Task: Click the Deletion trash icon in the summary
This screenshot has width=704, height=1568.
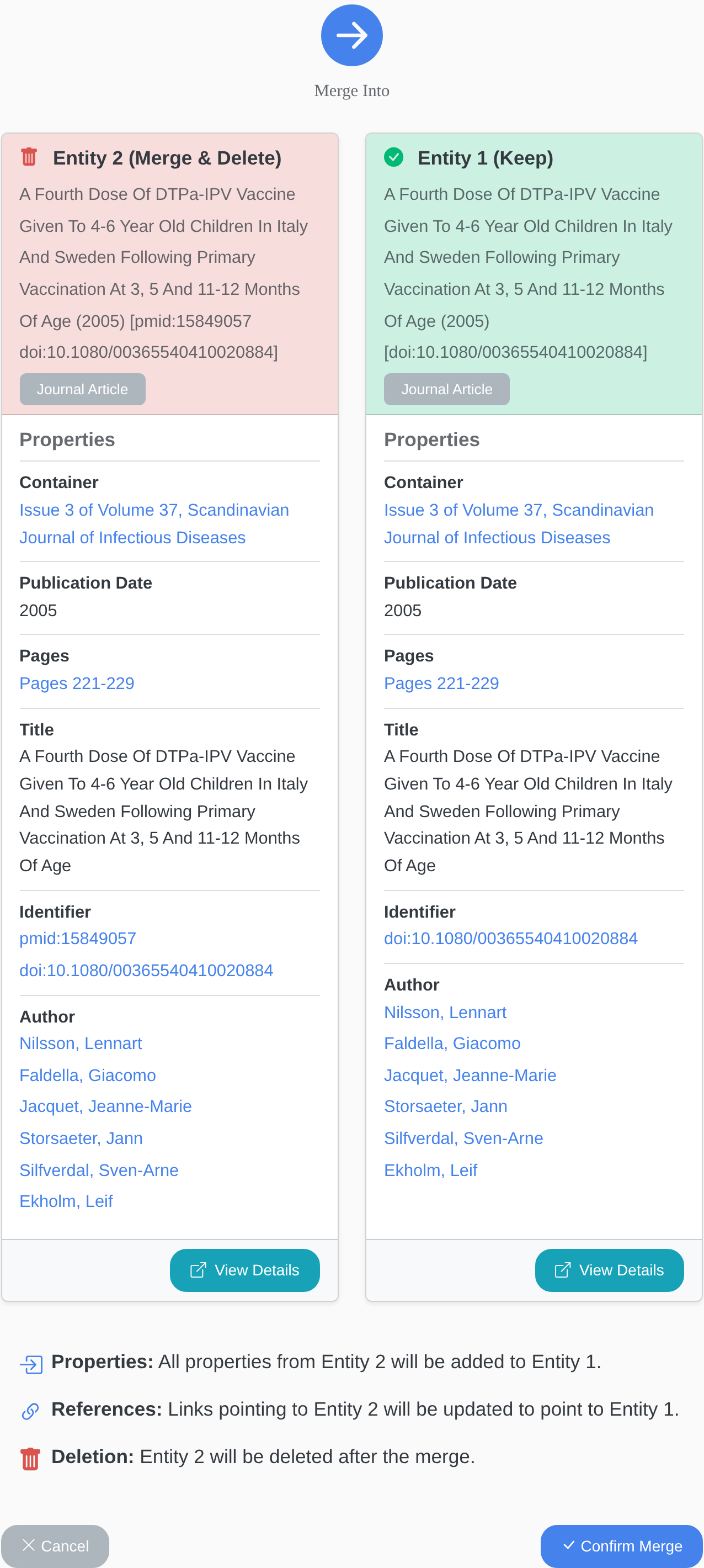Action: 30,1459
